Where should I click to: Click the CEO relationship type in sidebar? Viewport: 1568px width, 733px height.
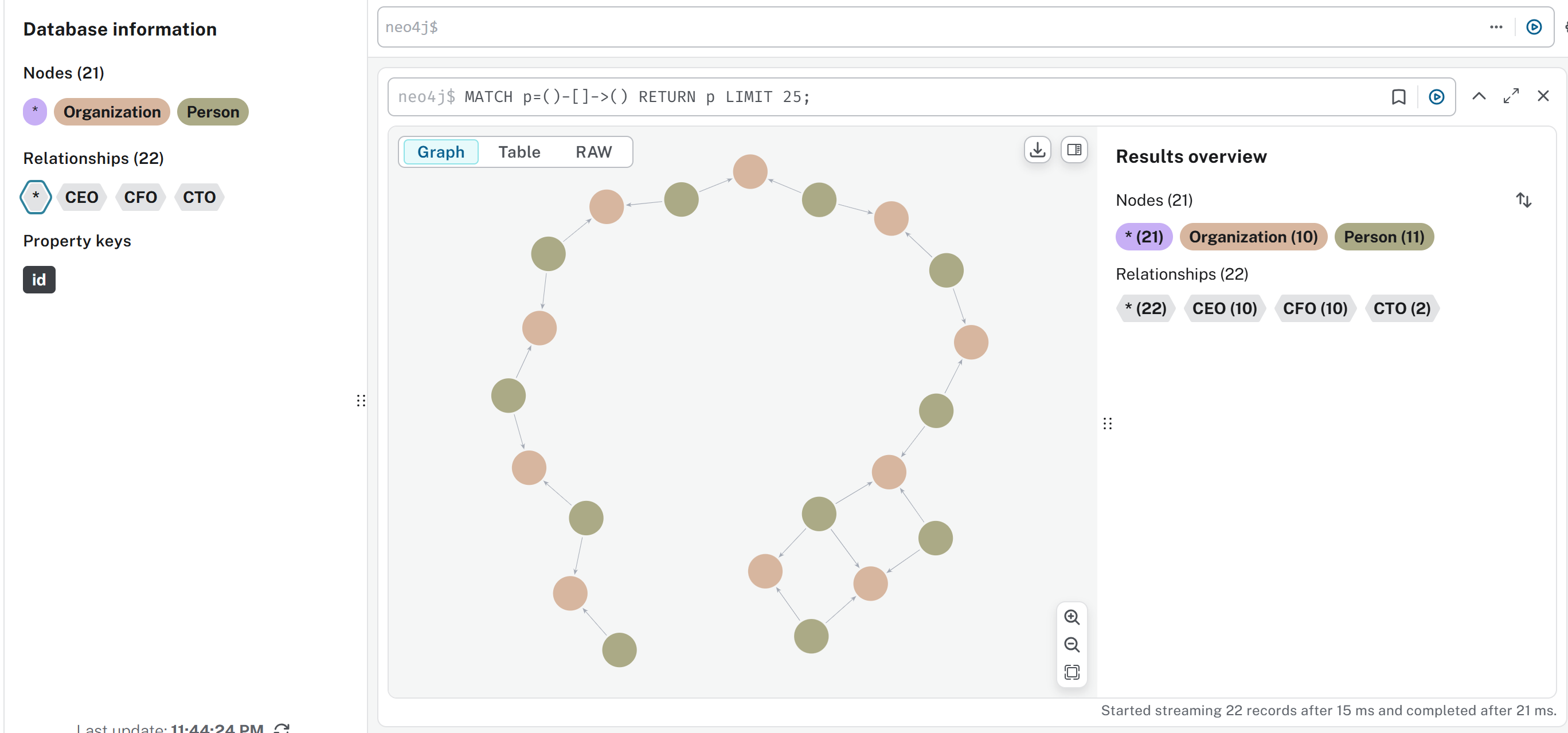[x=81, y=197]
